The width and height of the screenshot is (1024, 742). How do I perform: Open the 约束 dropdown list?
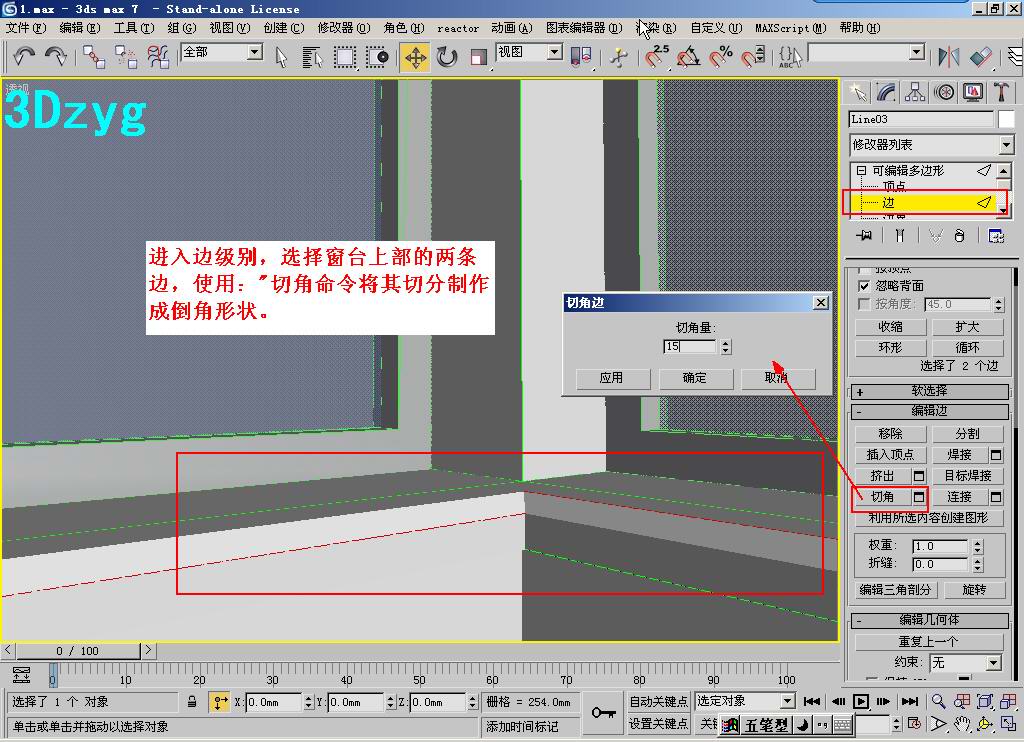pos(966,663)
